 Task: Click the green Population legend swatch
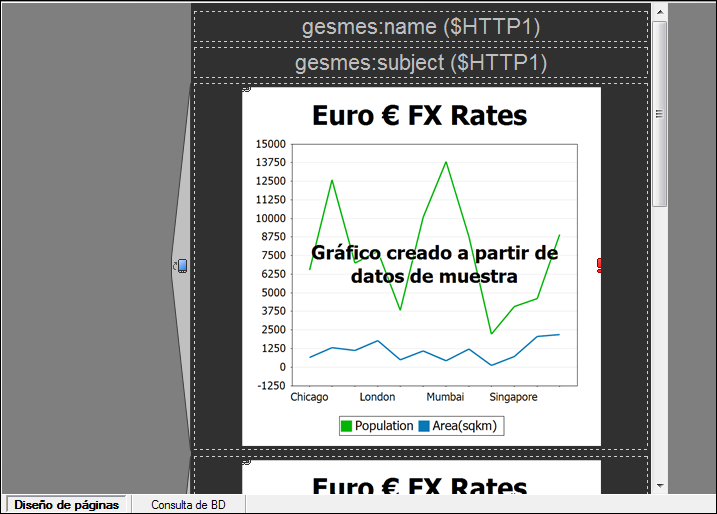point(346,426)
